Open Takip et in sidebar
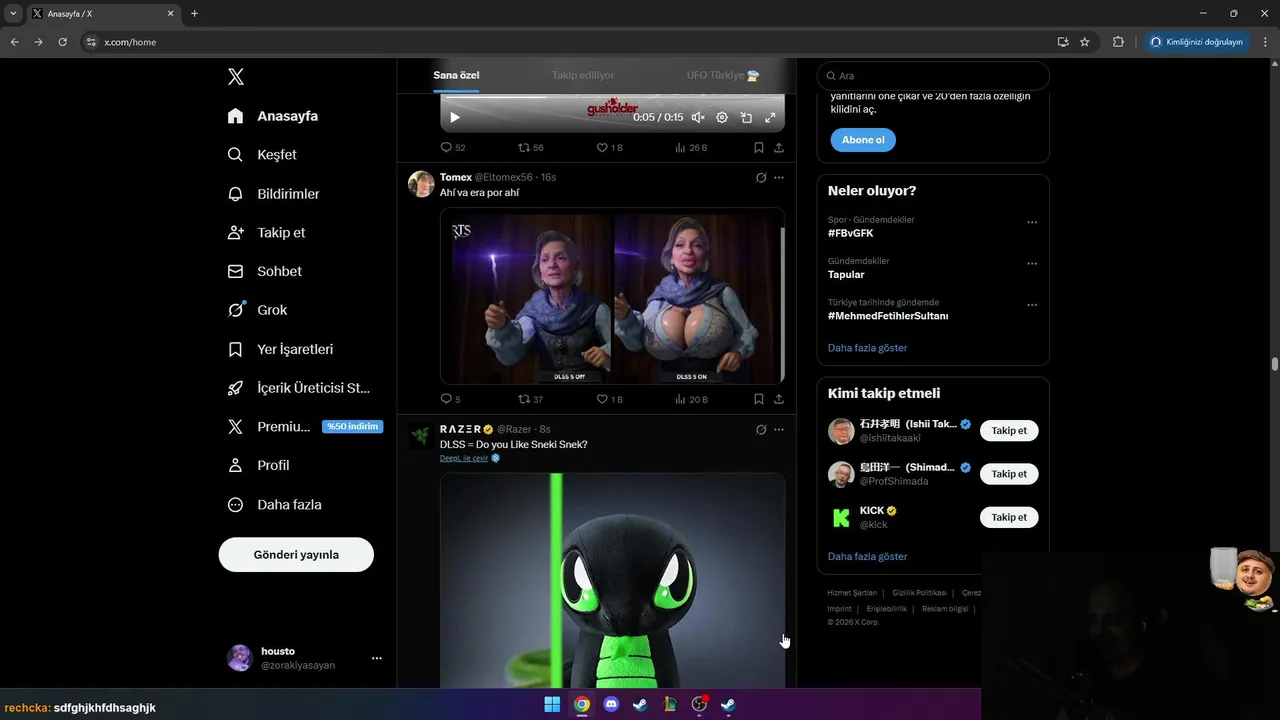1280x720 pixels. pyautogui.click(x=266, y=232)
